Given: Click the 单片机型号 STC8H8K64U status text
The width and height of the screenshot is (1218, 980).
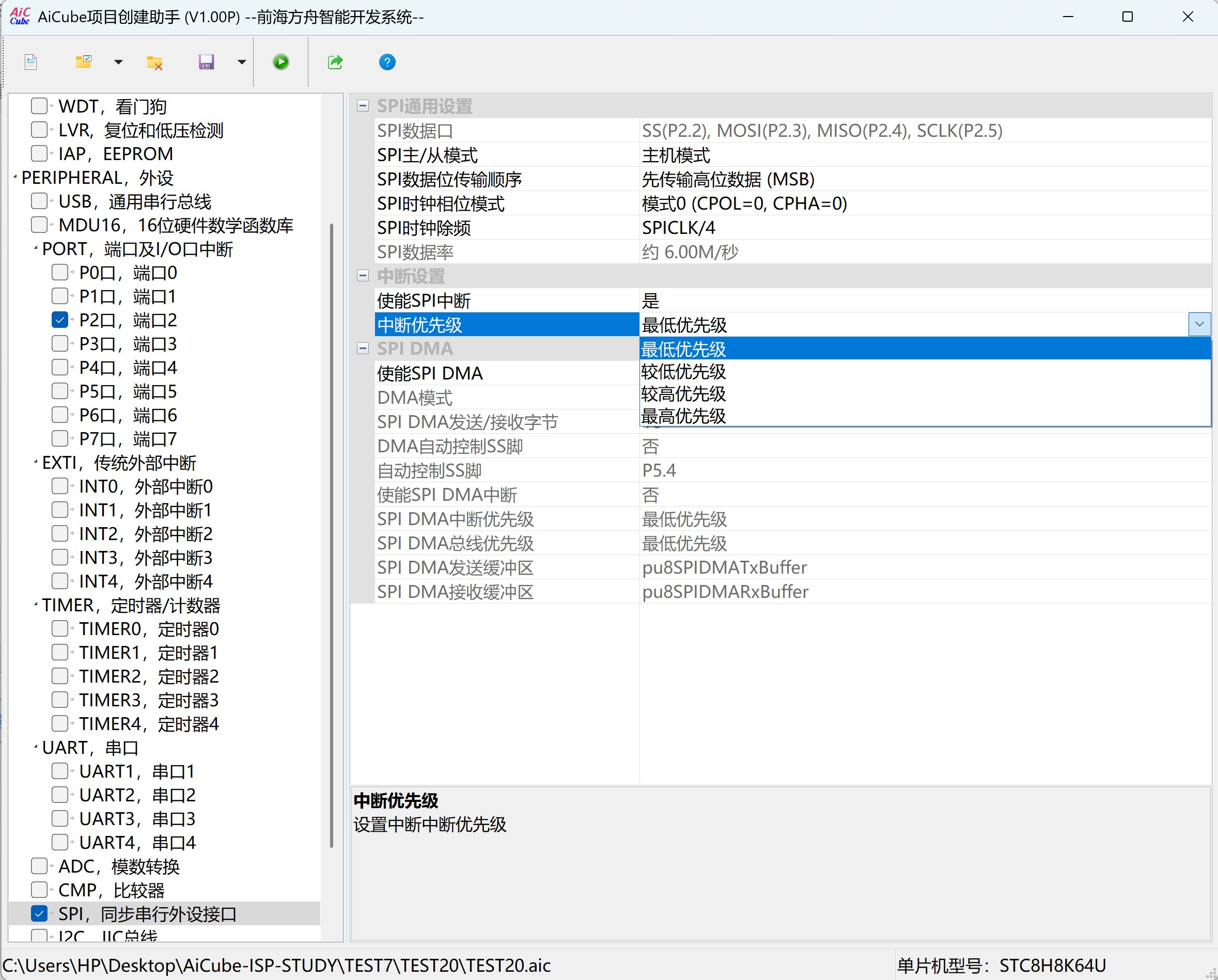Looking at the screenshot, I should 1001,966.
